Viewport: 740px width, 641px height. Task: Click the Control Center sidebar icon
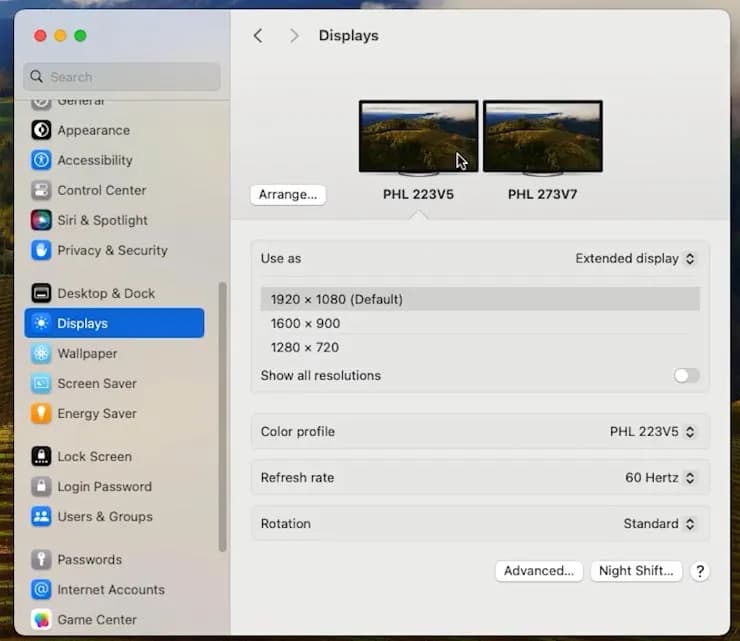click(x=41, y=190)
